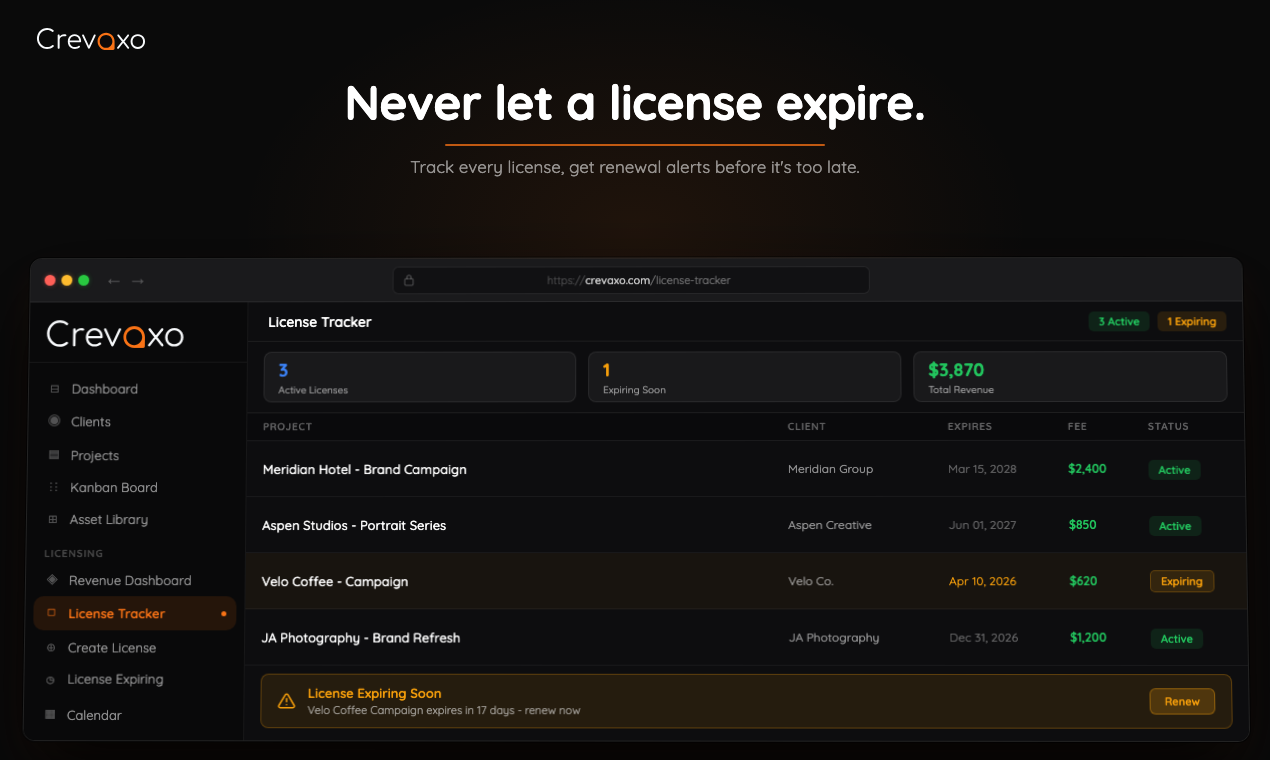Click the orange dot beside License Tracker
Image resolution: width=1270 pixels, height=760 pixels.
[x=223, y=613]
